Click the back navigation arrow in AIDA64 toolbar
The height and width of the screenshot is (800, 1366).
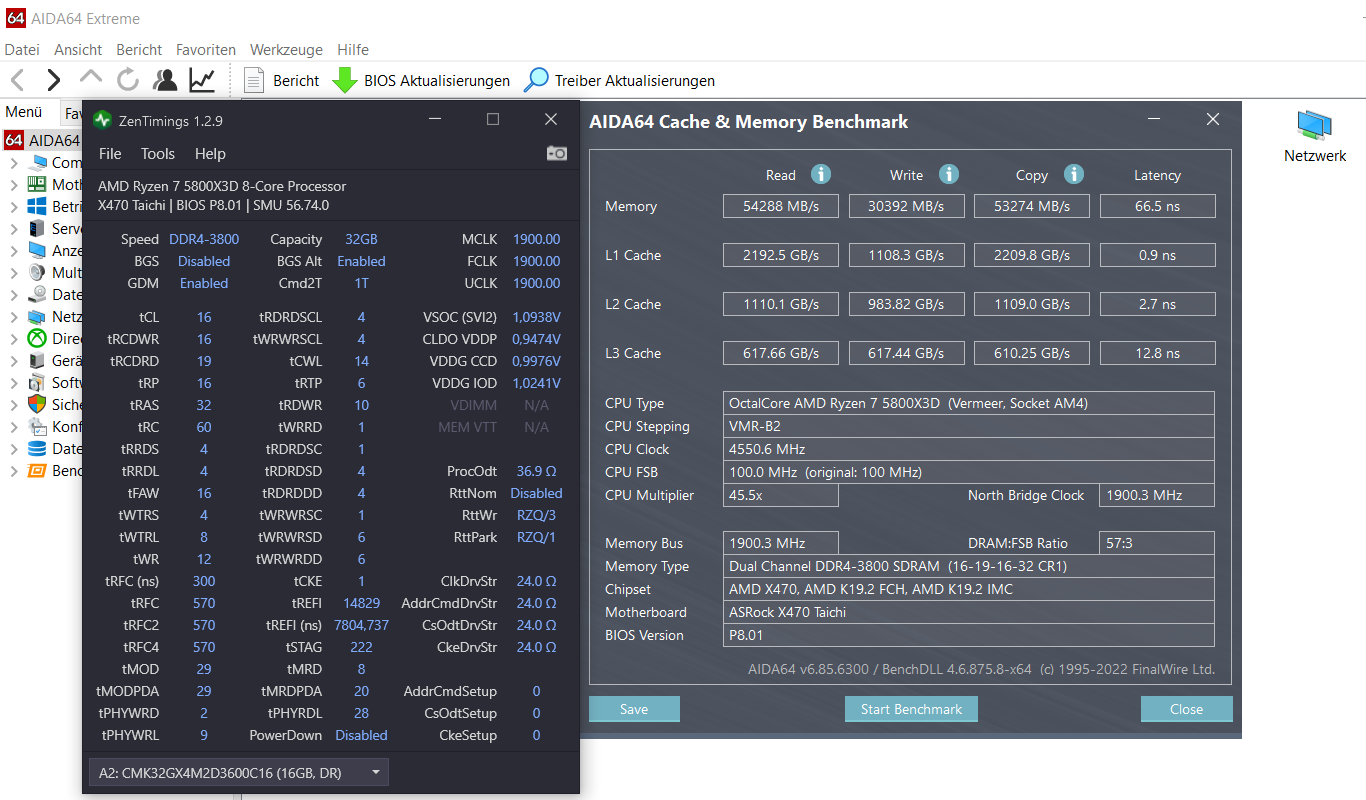coord(16,80)
